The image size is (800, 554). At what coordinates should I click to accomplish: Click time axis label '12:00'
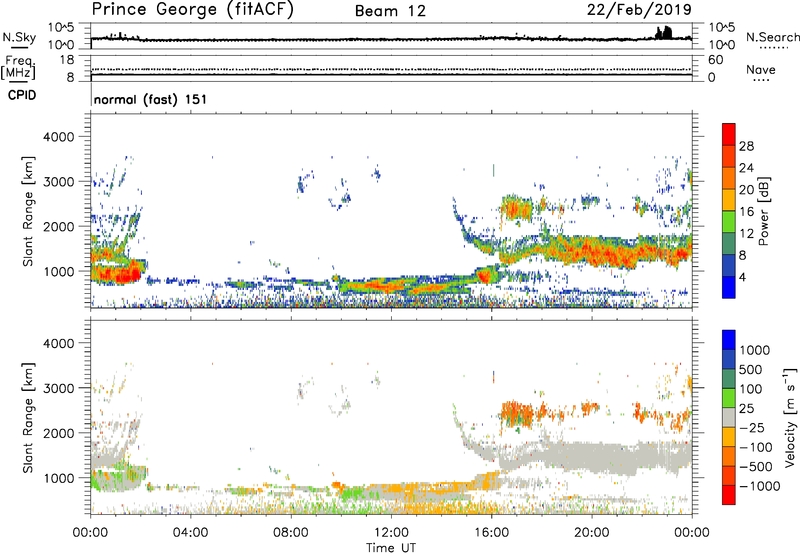click(x=391, y=533)
